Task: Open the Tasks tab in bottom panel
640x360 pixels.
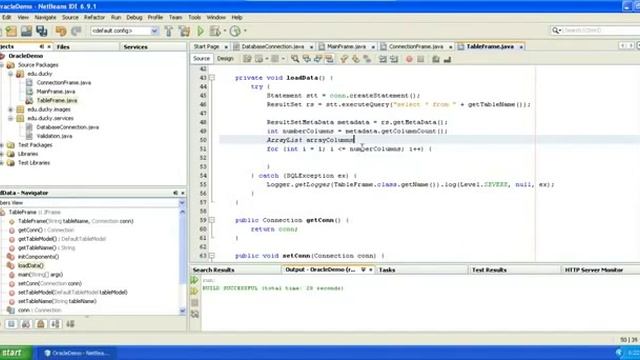Action: tap(387, 270)
